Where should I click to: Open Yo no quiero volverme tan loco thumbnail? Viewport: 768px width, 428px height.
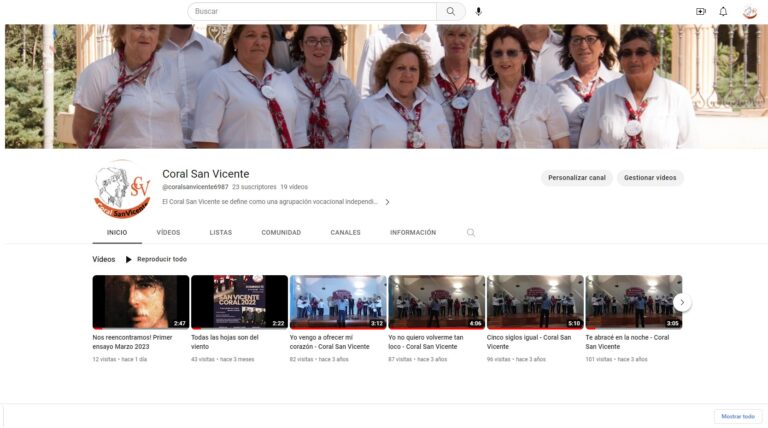coord(436,302)
